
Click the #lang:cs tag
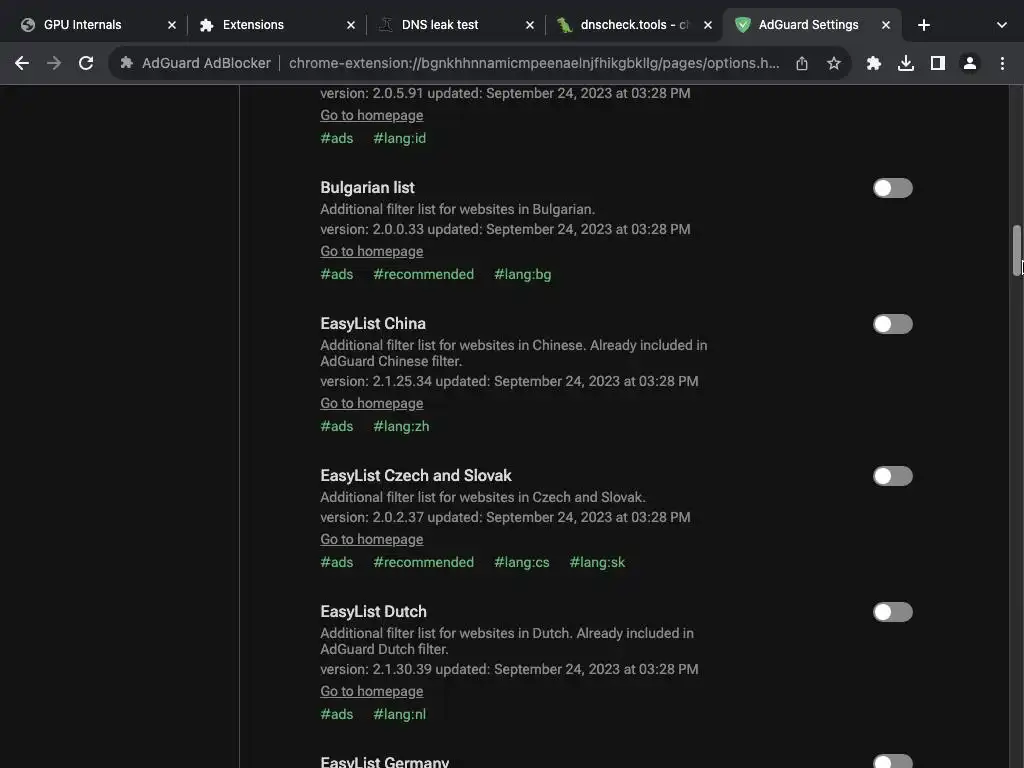pos(521,562)
